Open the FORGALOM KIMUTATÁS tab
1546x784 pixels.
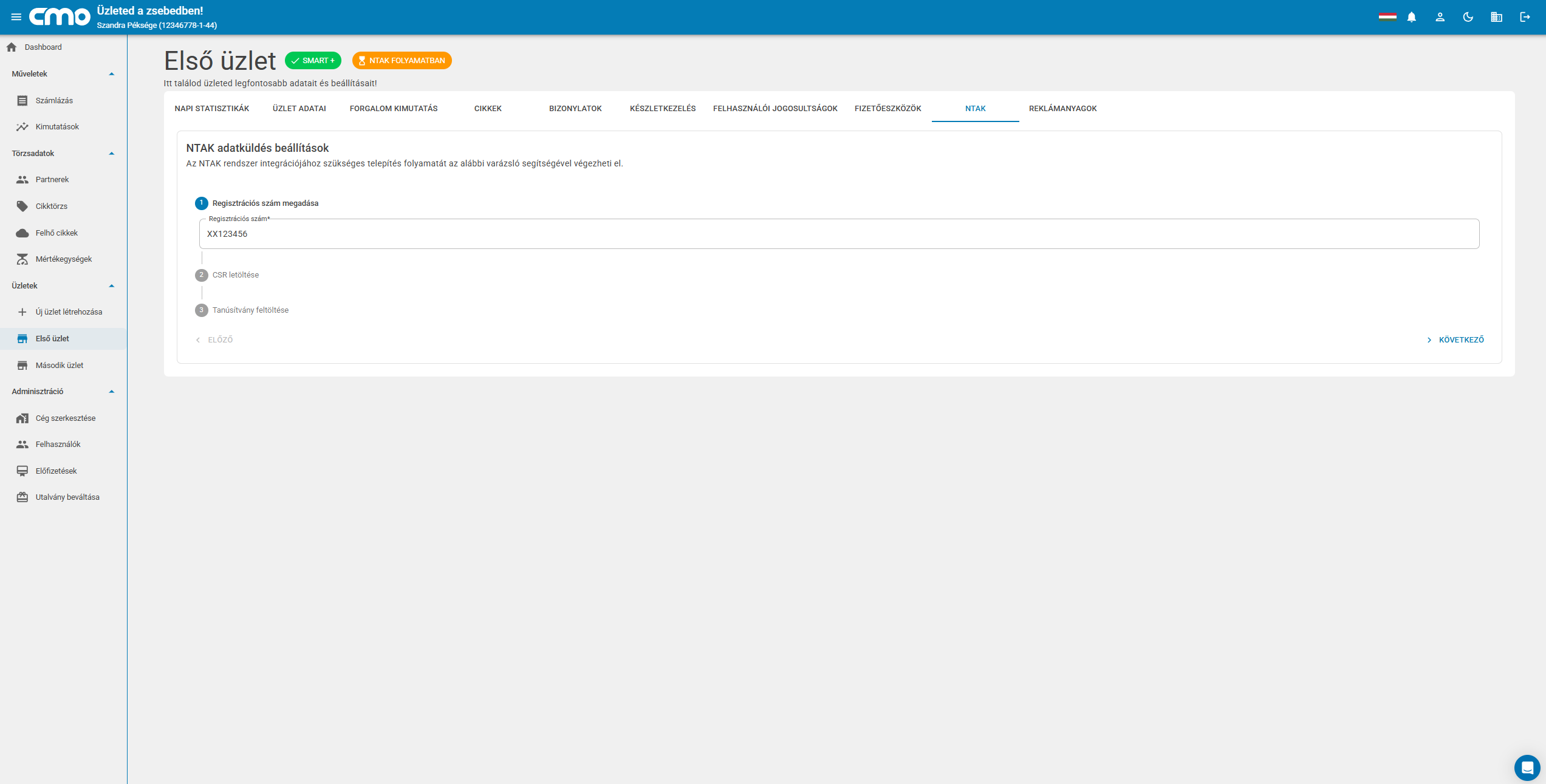394,109
